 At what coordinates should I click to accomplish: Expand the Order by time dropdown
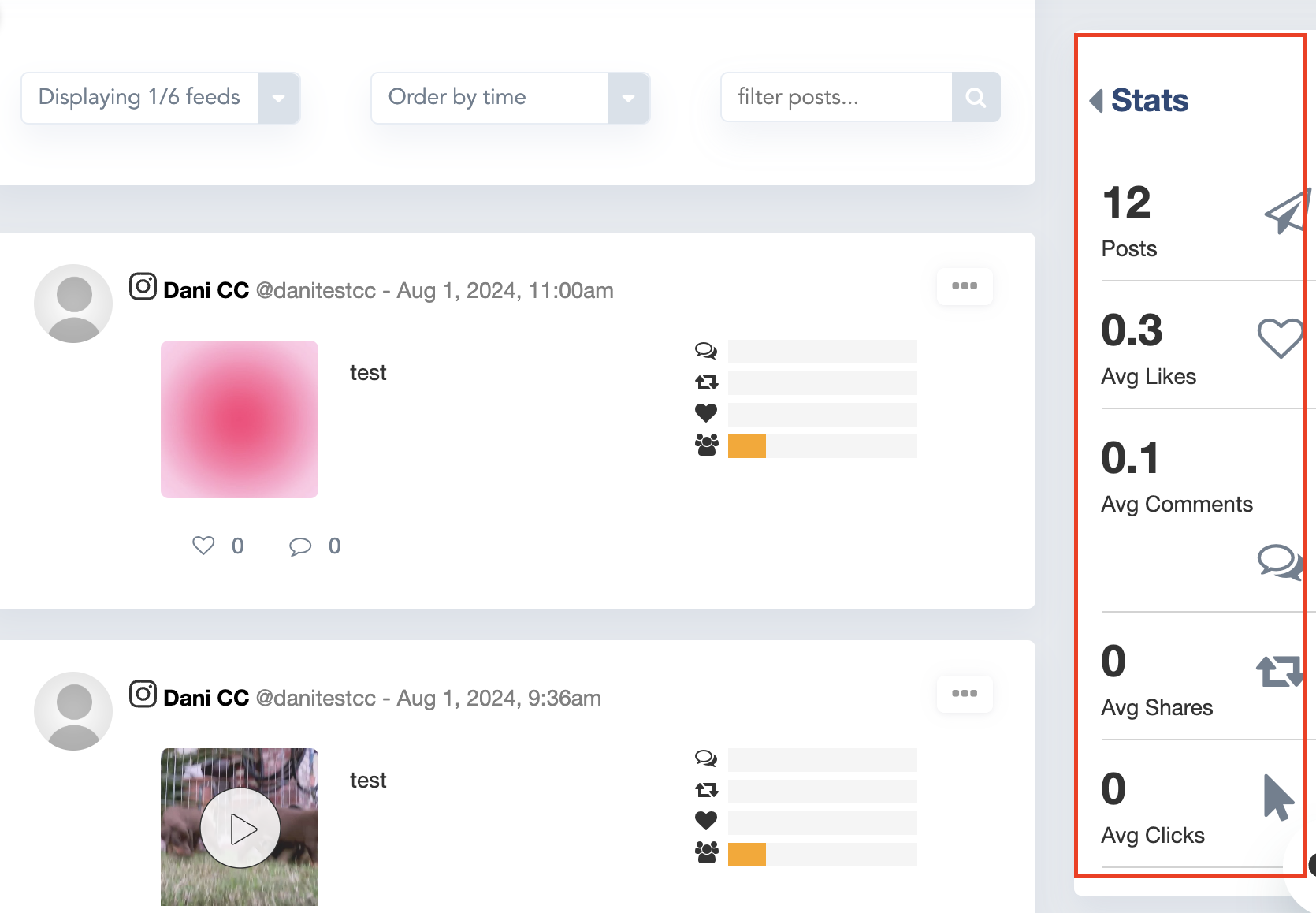[x=628, y=98]
